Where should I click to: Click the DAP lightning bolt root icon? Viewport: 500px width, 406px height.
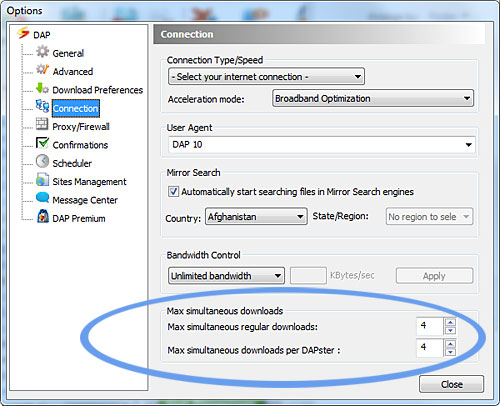(23, 33)
